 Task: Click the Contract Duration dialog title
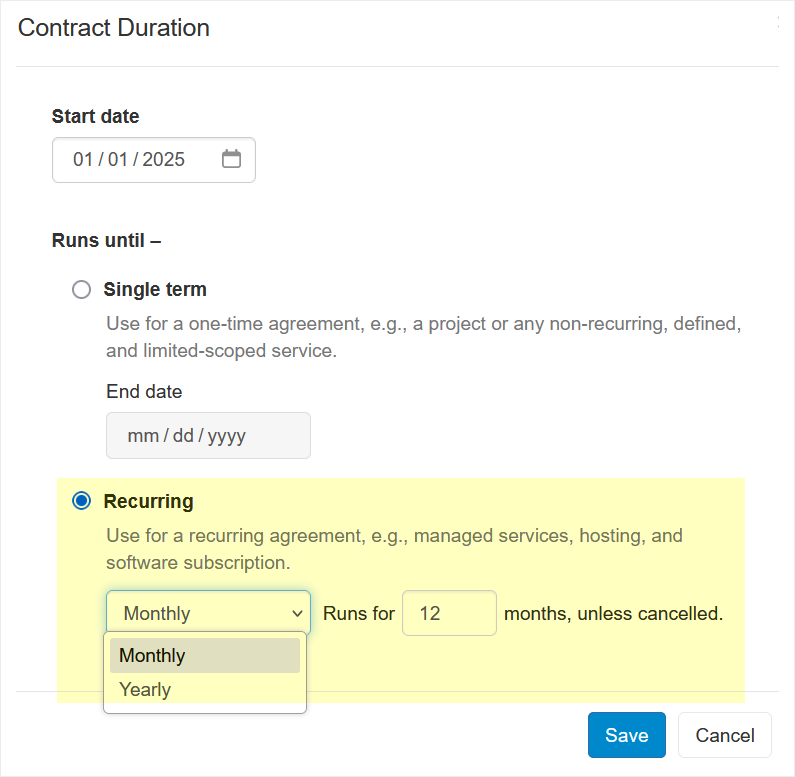coord(114,28)
